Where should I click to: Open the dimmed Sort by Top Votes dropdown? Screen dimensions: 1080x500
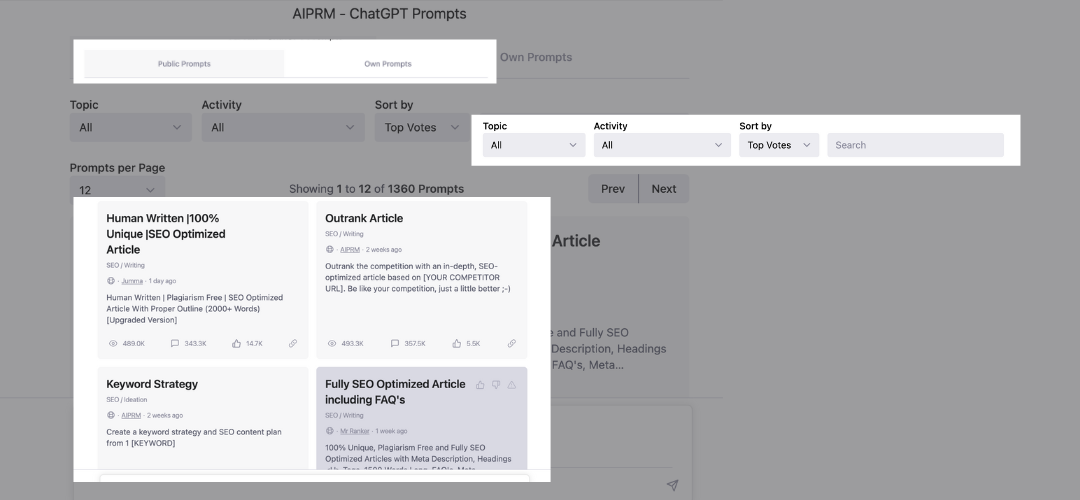pyautogui.click(x=422, y=127)
